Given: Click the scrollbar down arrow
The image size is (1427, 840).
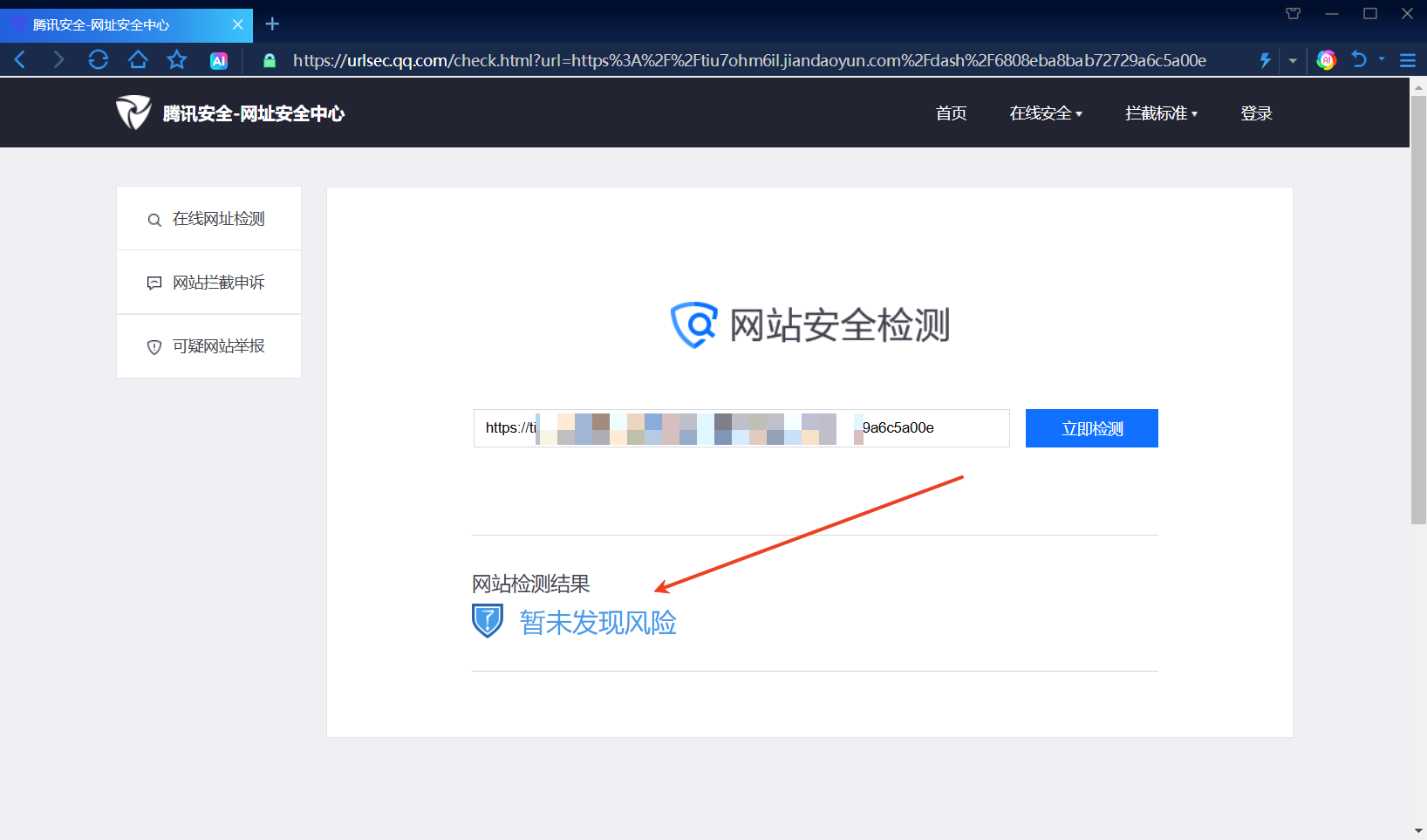Looking at the screenshot, I should tap(1418, 831).
